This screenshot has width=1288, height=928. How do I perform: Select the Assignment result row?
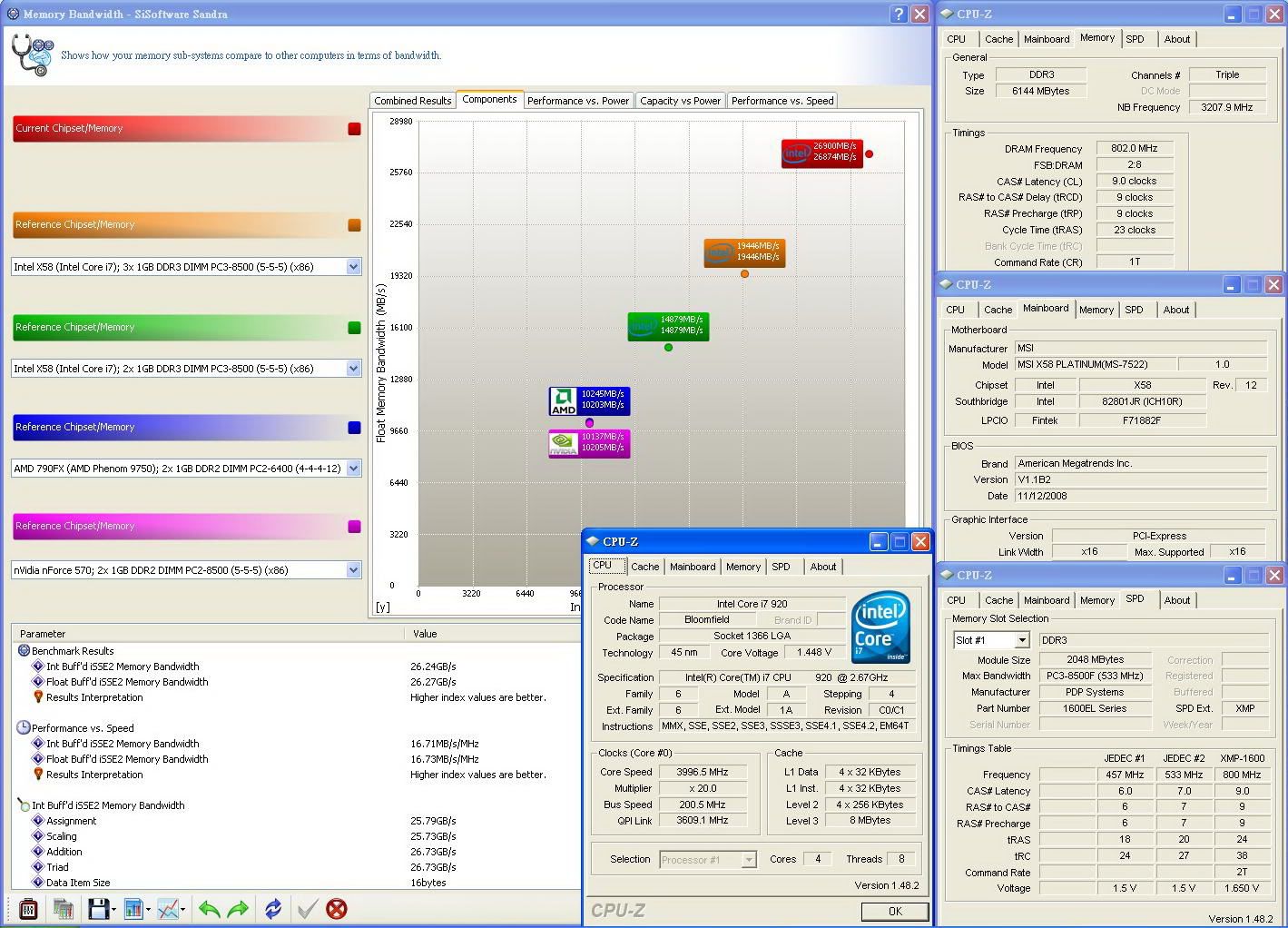[x=295, y=821]
